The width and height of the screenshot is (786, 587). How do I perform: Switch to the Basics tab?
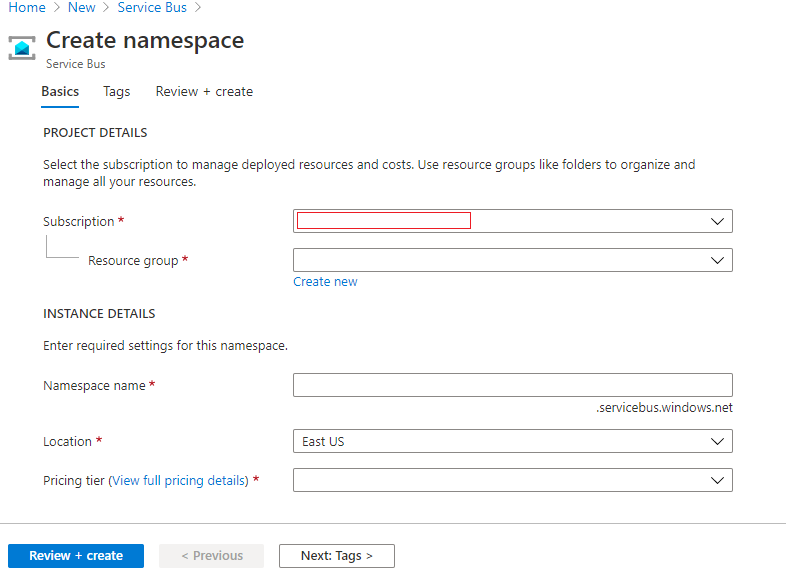pyautogui.click(x=60, y=91)
